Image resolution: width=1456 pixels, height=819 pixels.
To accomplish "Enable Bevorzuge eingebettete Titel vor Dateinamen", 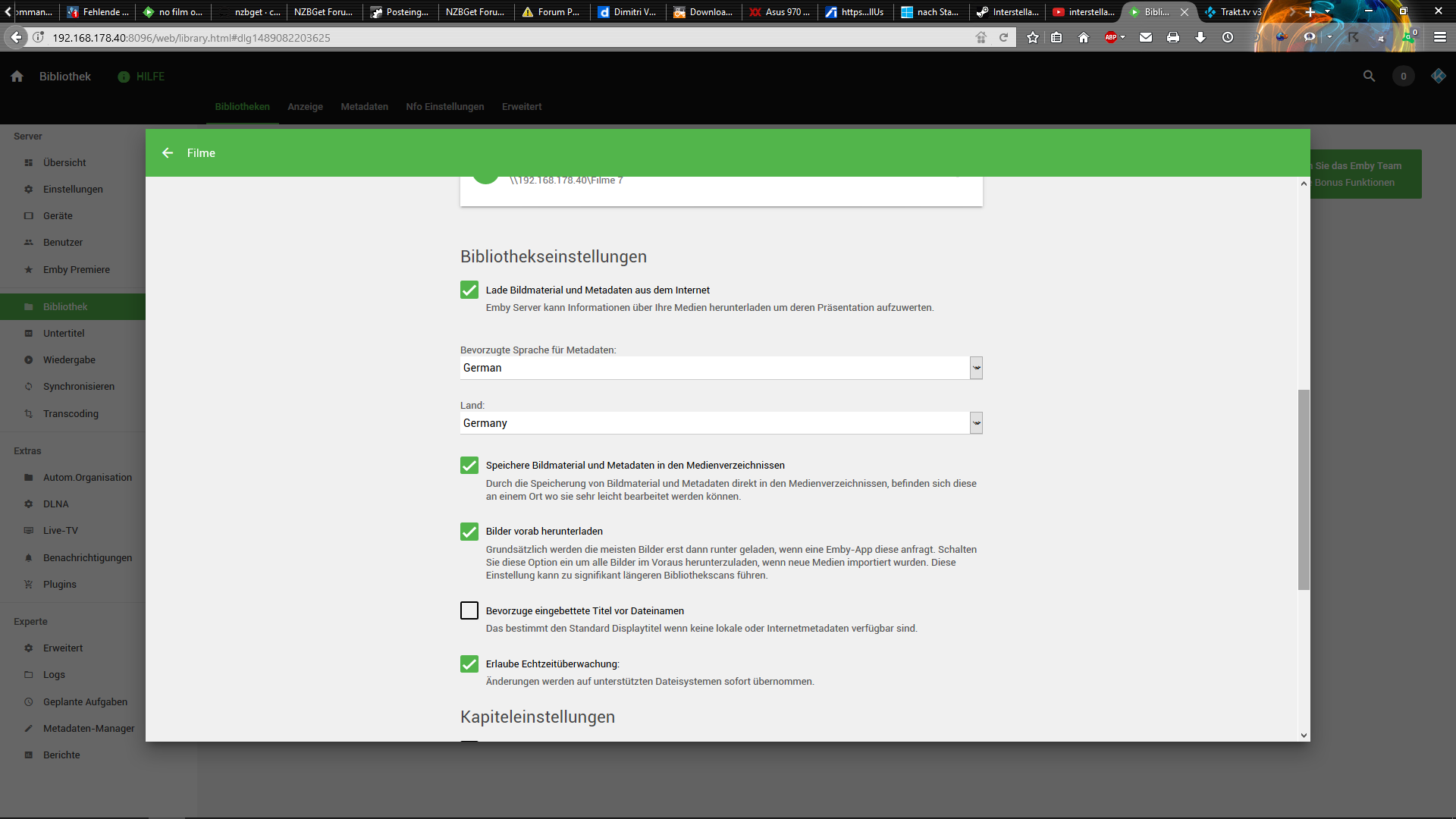I will [x=469, y=611].
